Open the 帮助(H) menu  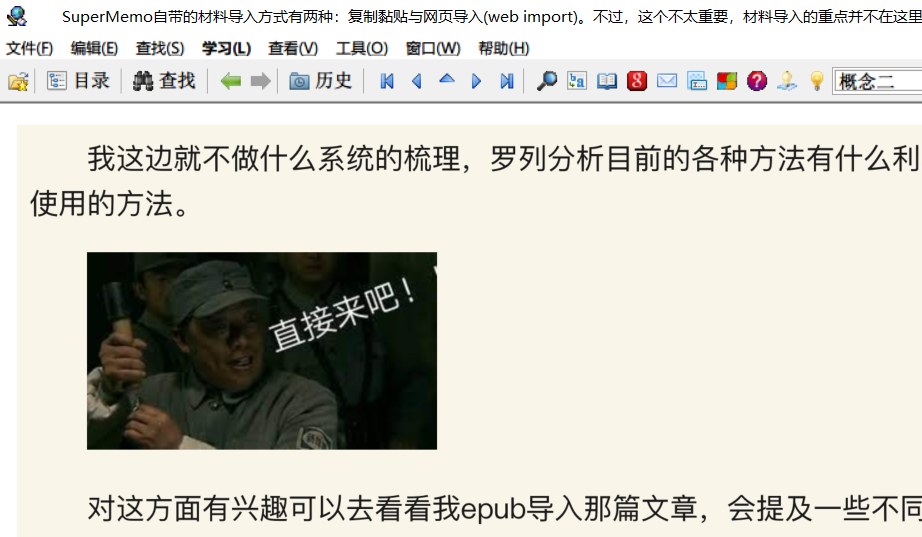tap(503, 48)
